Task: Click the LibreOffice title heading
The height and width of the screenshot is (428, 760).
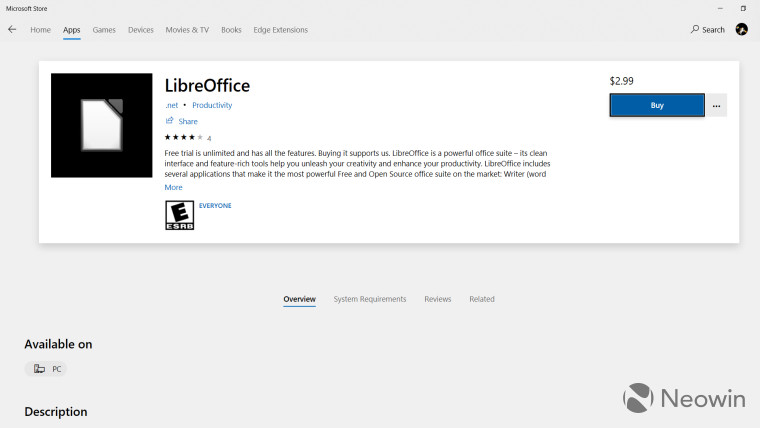Action: [x=207, y=86]
